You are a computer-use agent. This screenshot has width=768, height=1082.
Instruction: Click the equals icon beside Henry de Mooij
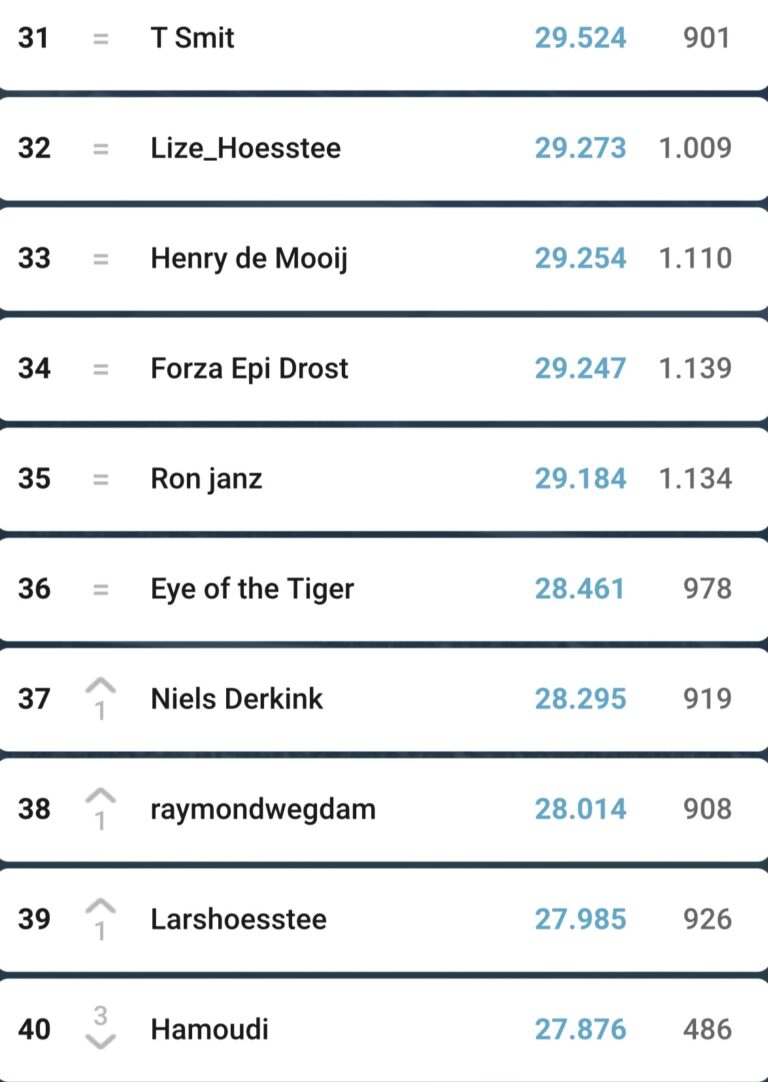point(100,259)
